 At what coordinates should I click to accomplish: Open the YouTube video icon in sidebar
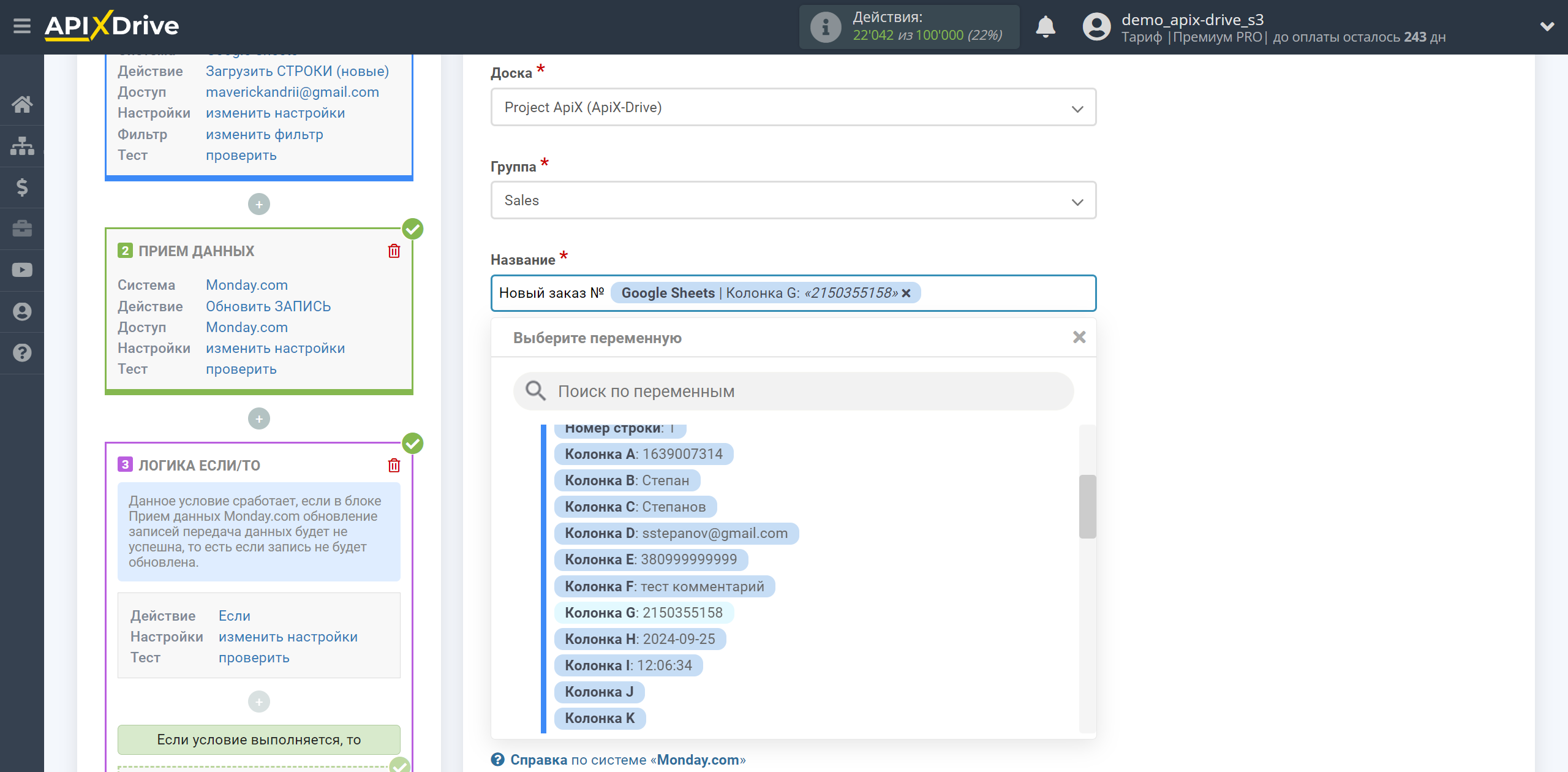point(22,270)
